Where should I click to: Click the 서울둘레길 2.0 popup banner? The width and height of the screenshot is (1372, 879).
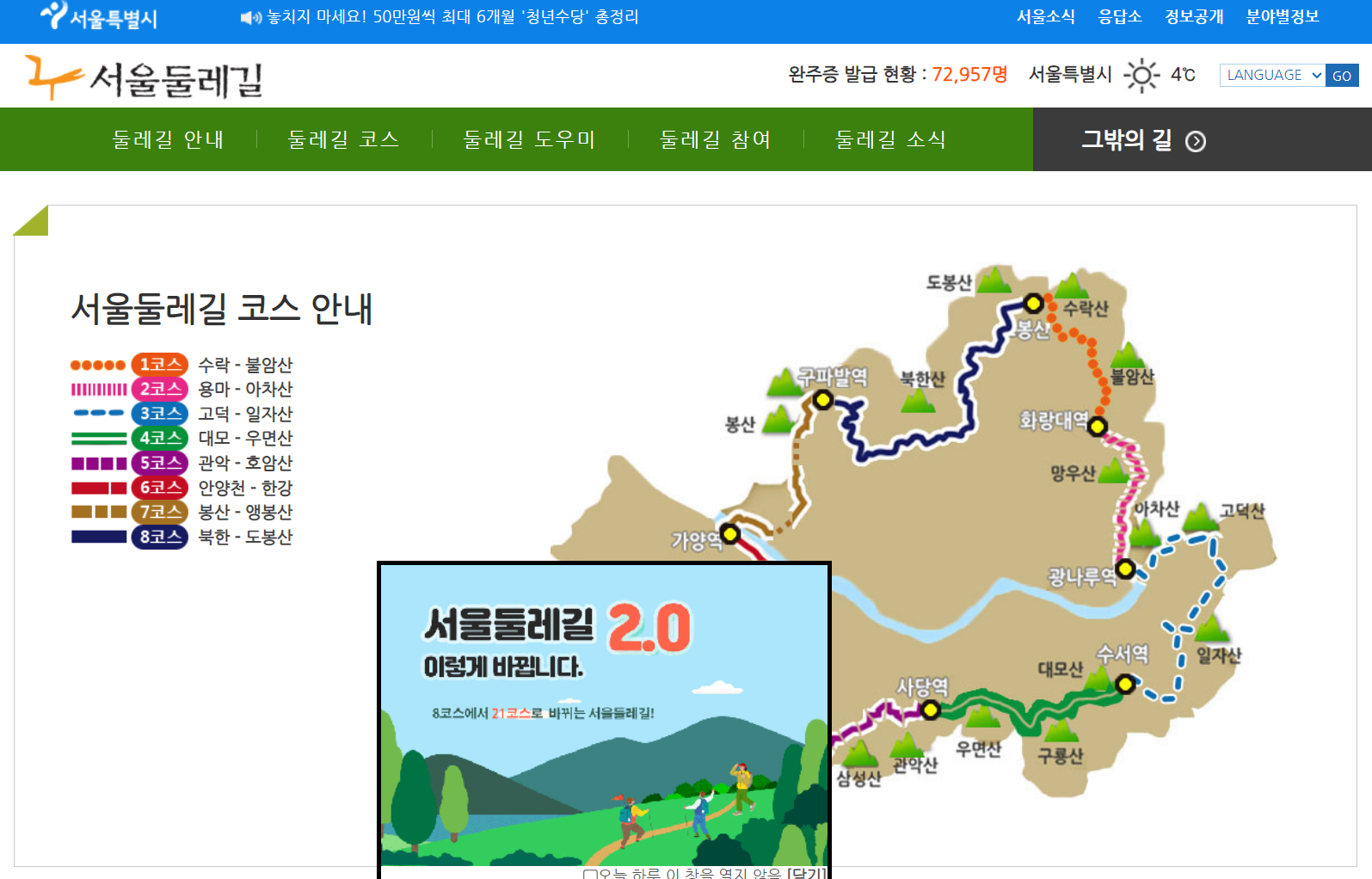(605, 714)
